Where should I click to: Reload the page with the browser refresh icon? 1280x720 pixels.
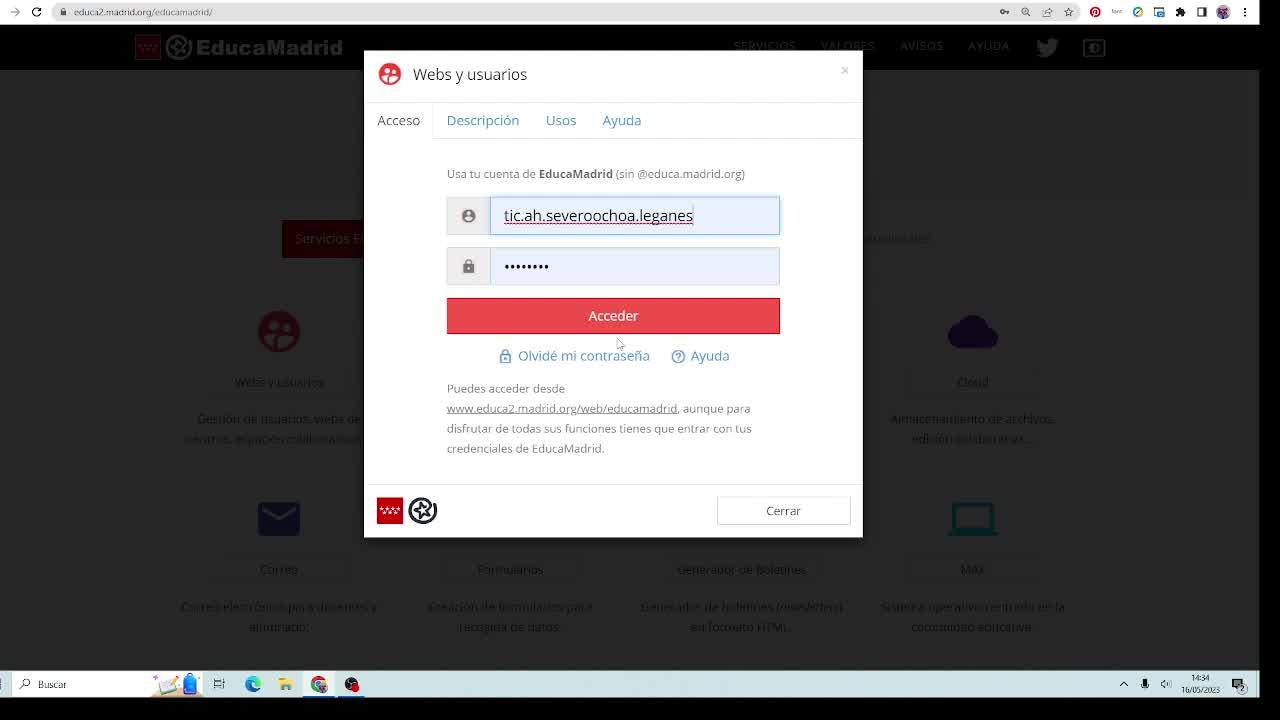pos(36,12)
